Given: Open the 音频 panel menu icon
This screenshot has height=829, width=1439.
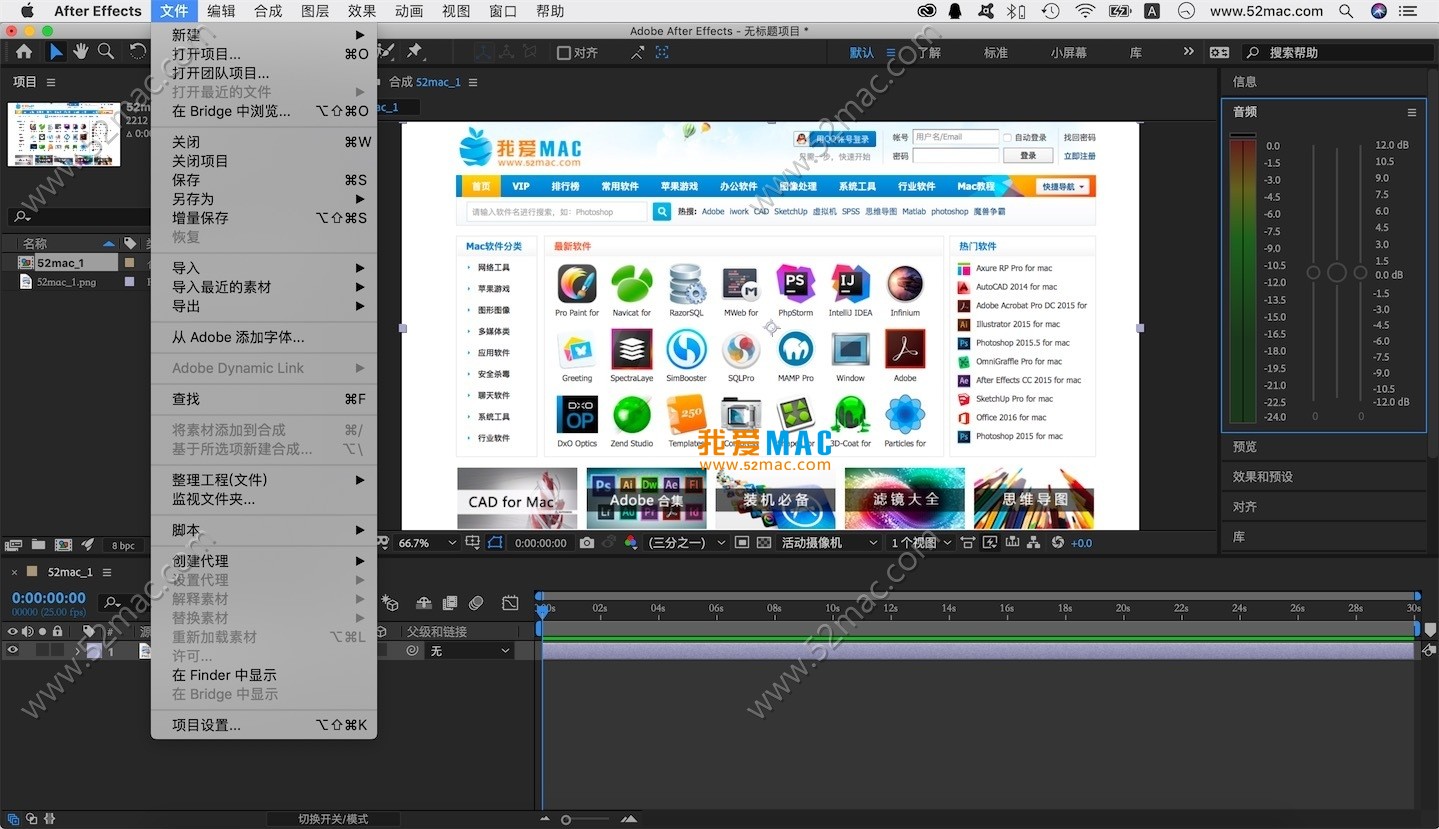Looking at the screenshot, I should pyautogui.click(x=1412, y=112).
